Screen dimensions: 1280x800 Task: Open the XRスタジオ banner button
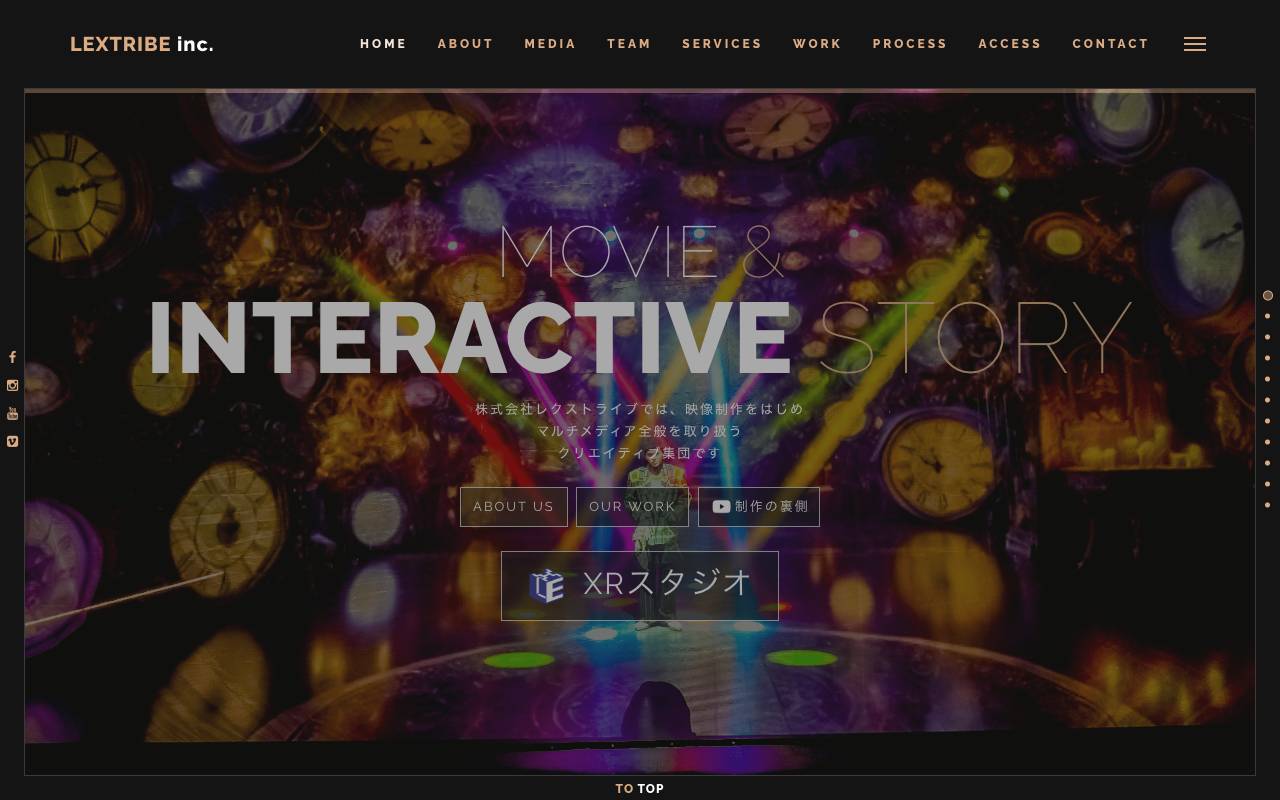click(640, 586)
